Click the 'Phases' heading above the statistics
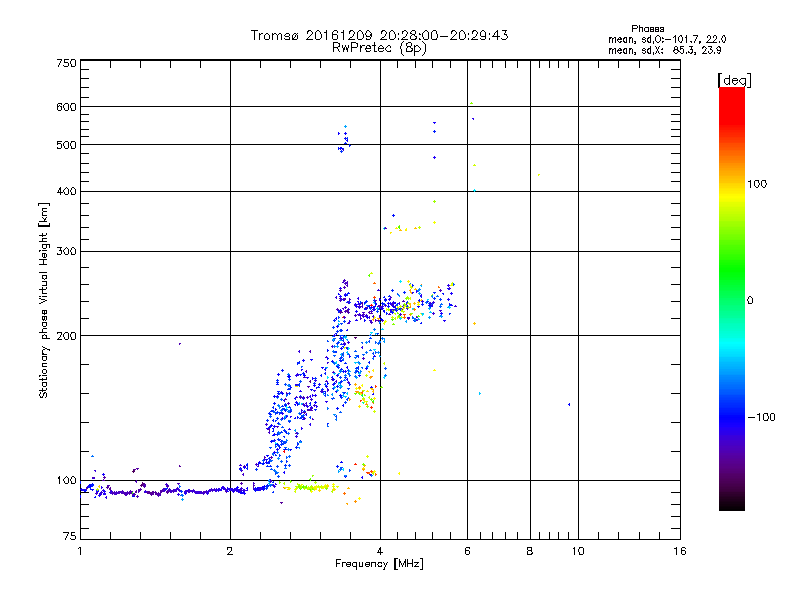Image resolution: width=800 pixels, height=600 pixels. (647, 29)
